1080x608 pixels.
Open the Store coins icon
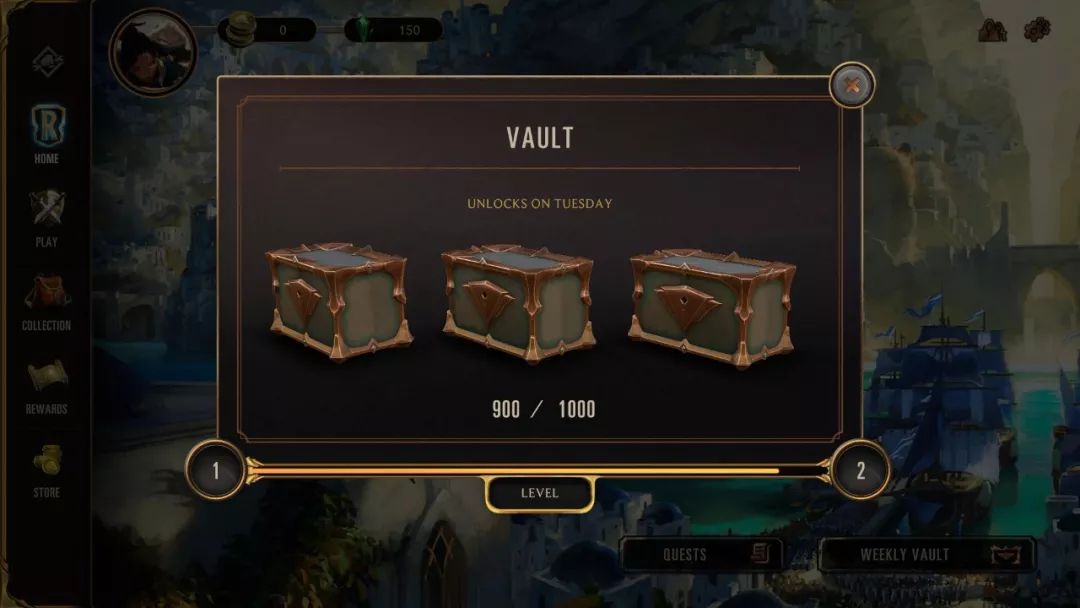coord(47,461)
